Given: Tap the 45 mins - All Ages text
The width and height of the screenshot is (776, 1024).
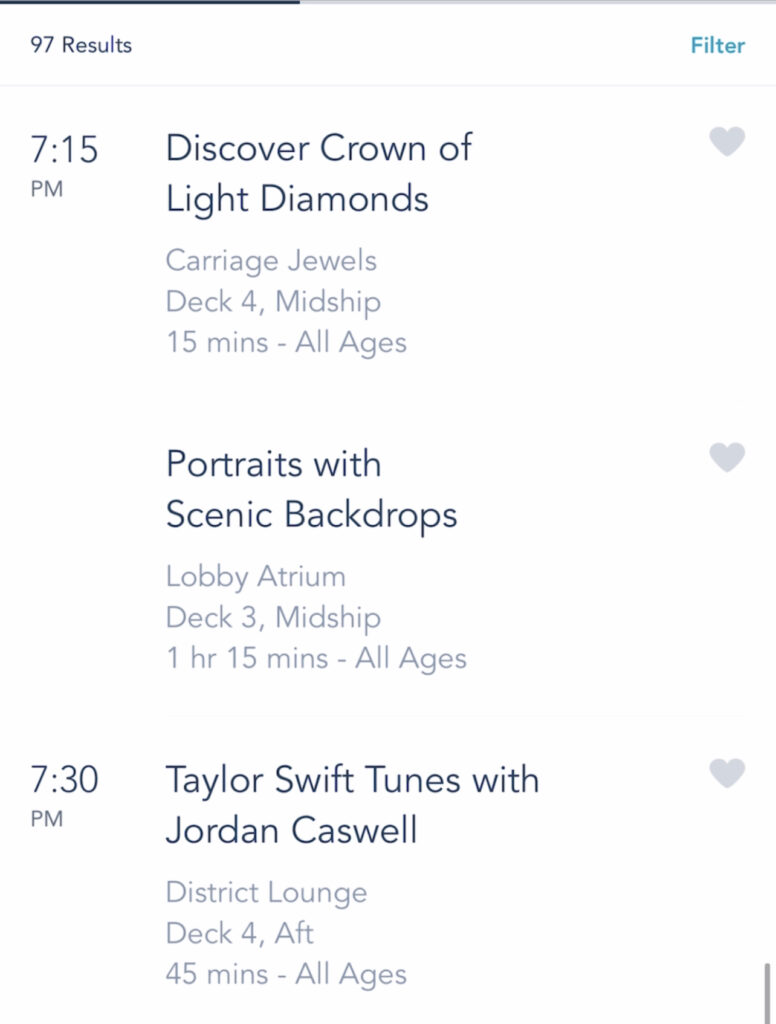Looking at the screenshot, I should 286,974.
